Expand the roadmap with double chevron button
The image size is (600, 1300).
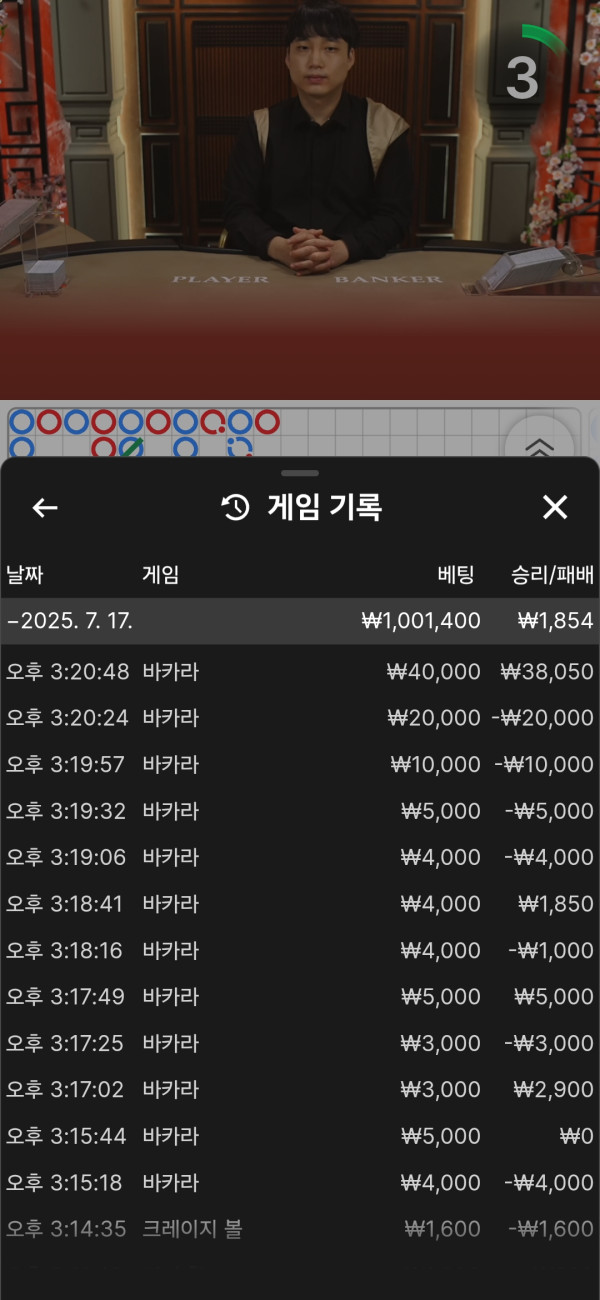pyautogui.click(x=538, y=445)
